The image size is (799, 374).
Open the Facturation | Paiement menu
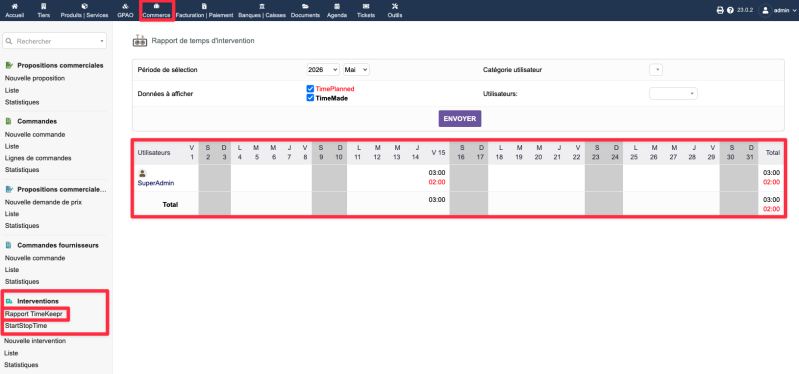(x=204, y=10)
